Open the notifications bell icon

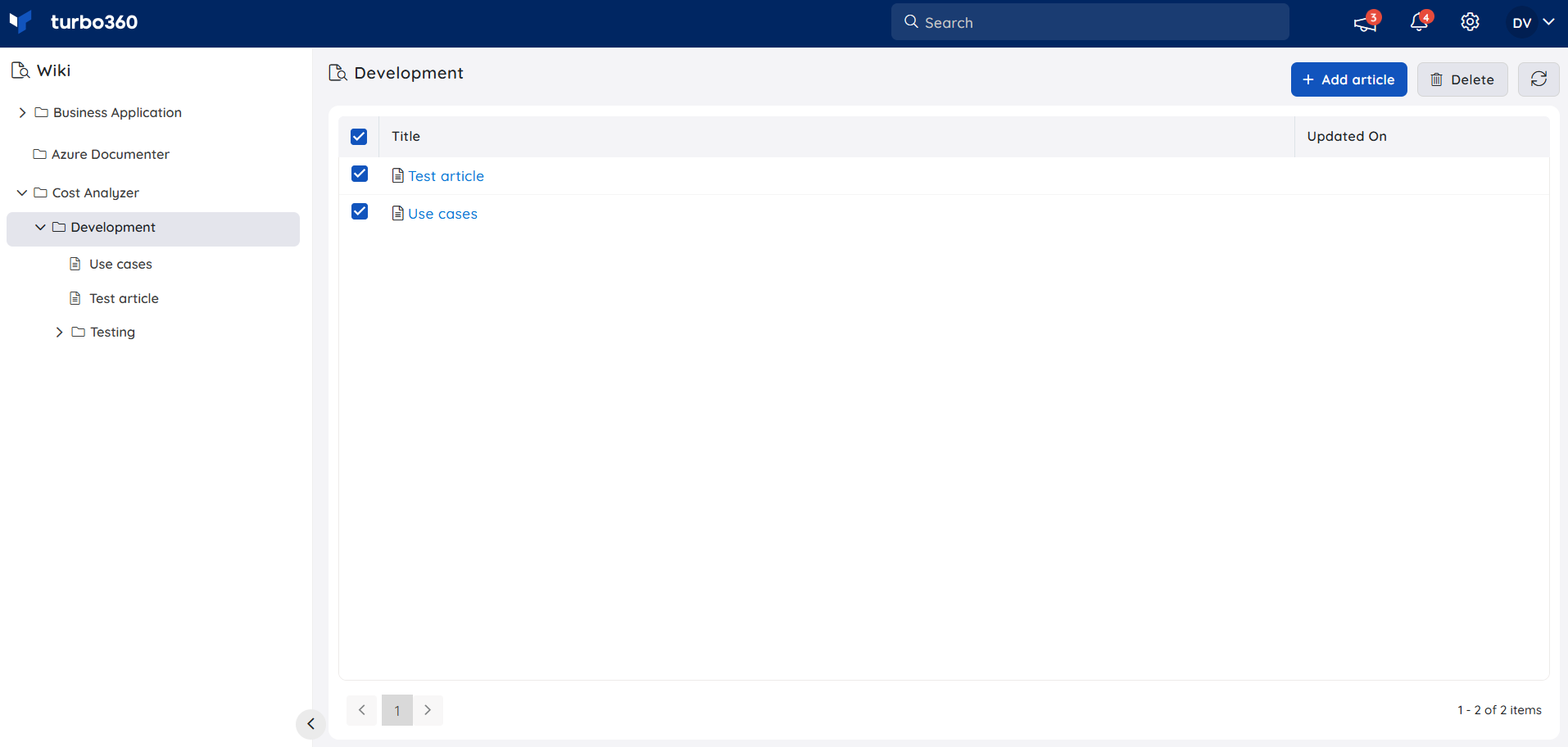[1420, 22]
